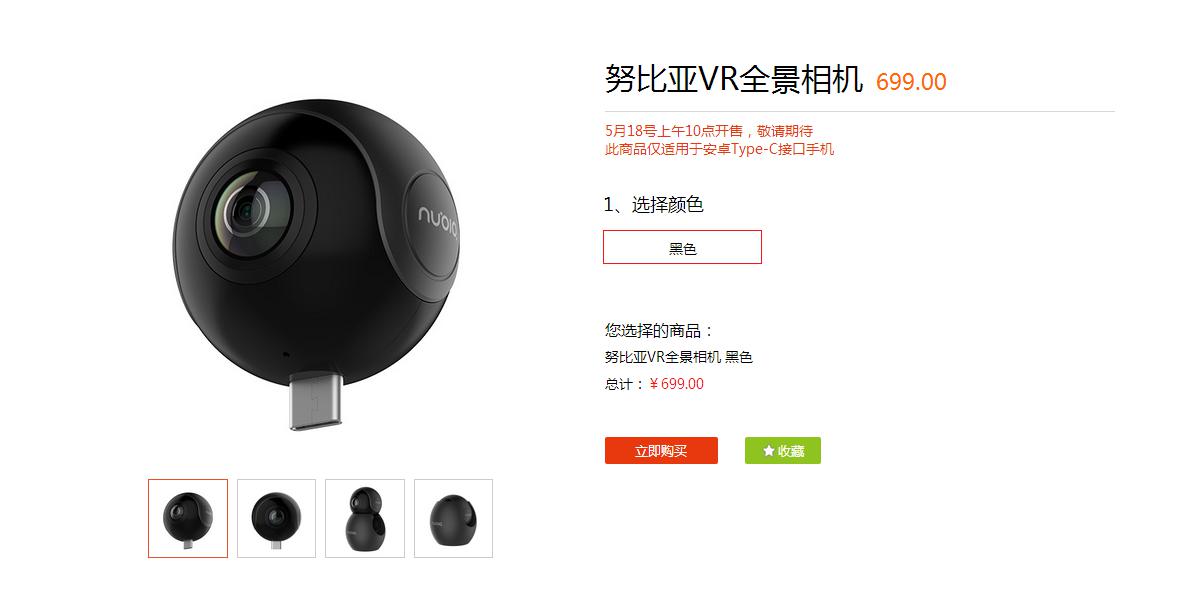1186x610 pixels.
Task: Click the 1、选择颜色 section heading
Action: pyautogui.click(x=654, y=204)
